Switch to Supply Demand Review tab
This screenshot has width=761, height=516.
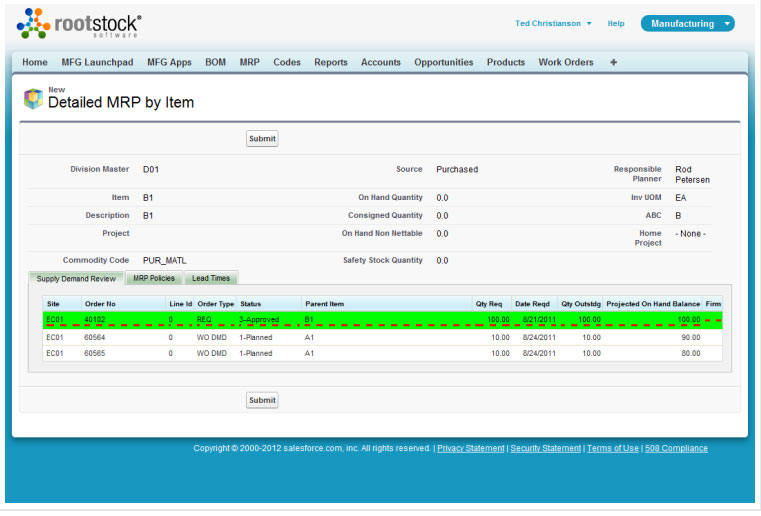pyautogui.click(x=76, y=278)
